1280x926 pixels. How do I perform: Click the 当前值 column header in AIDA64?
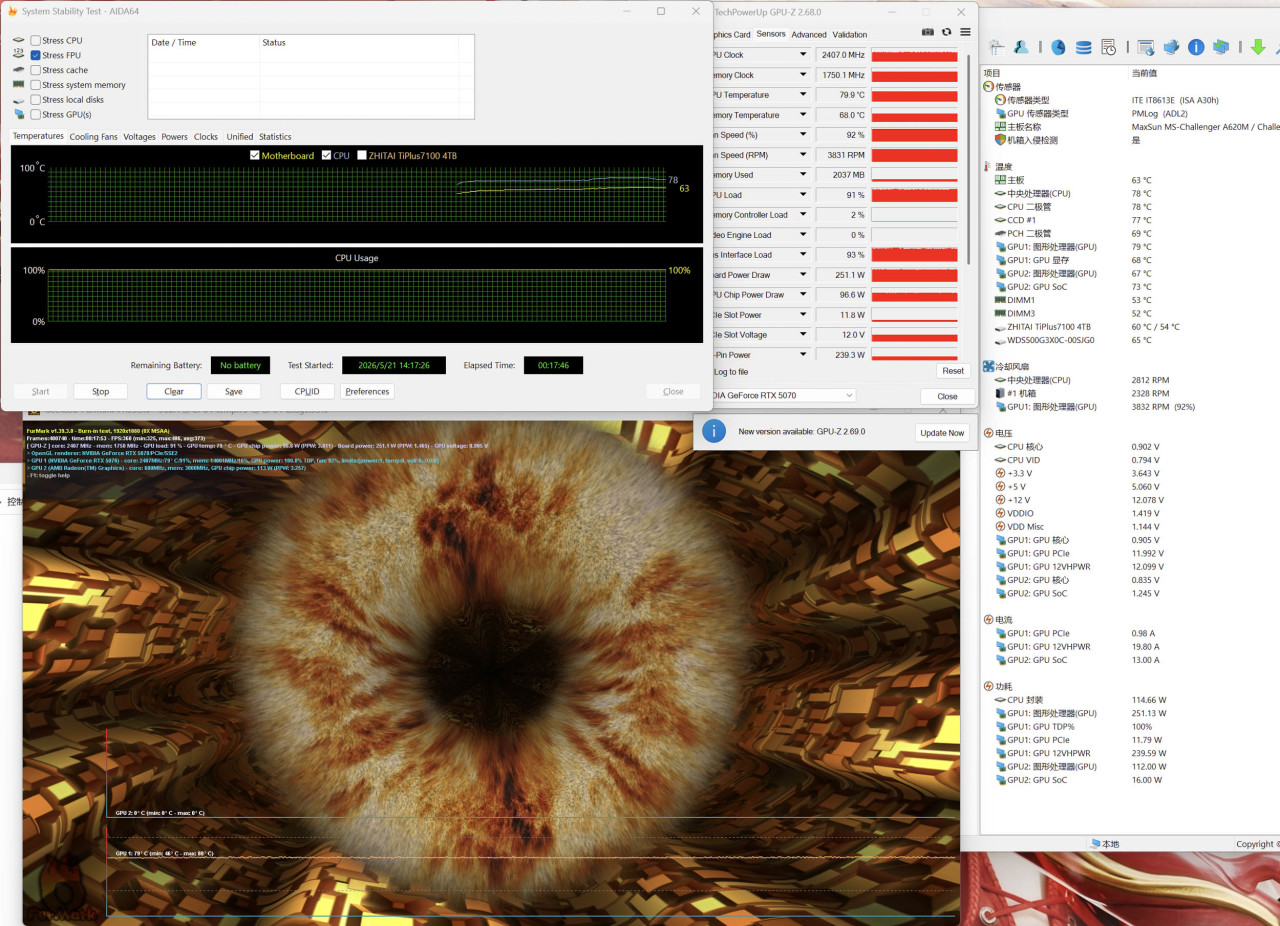pyautogui.click(x=1145, y=73)
